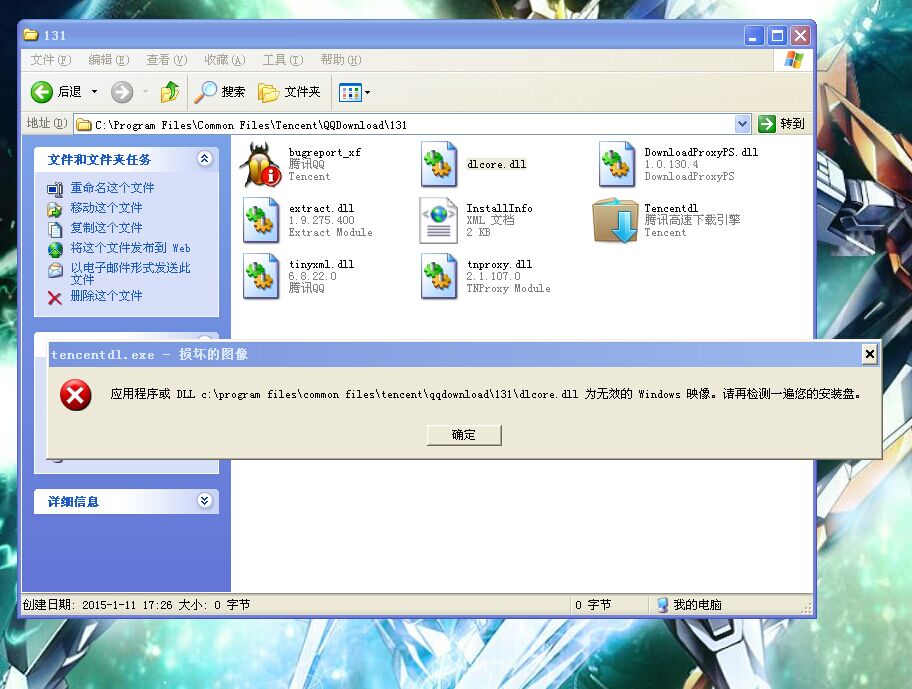Image resolution: width=912 pixels, height=689 pixels.
Task: Click the 创建日期 status bar text
Action: point(136,605)
